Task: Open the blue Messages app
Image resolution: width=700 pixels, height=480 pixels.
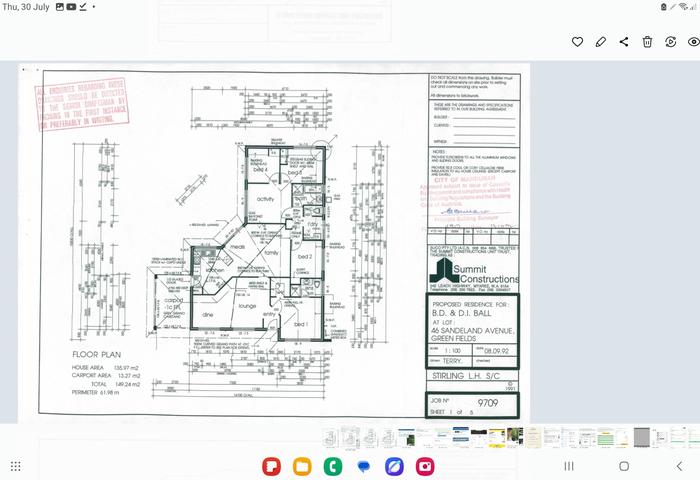Action: [364, 467]
